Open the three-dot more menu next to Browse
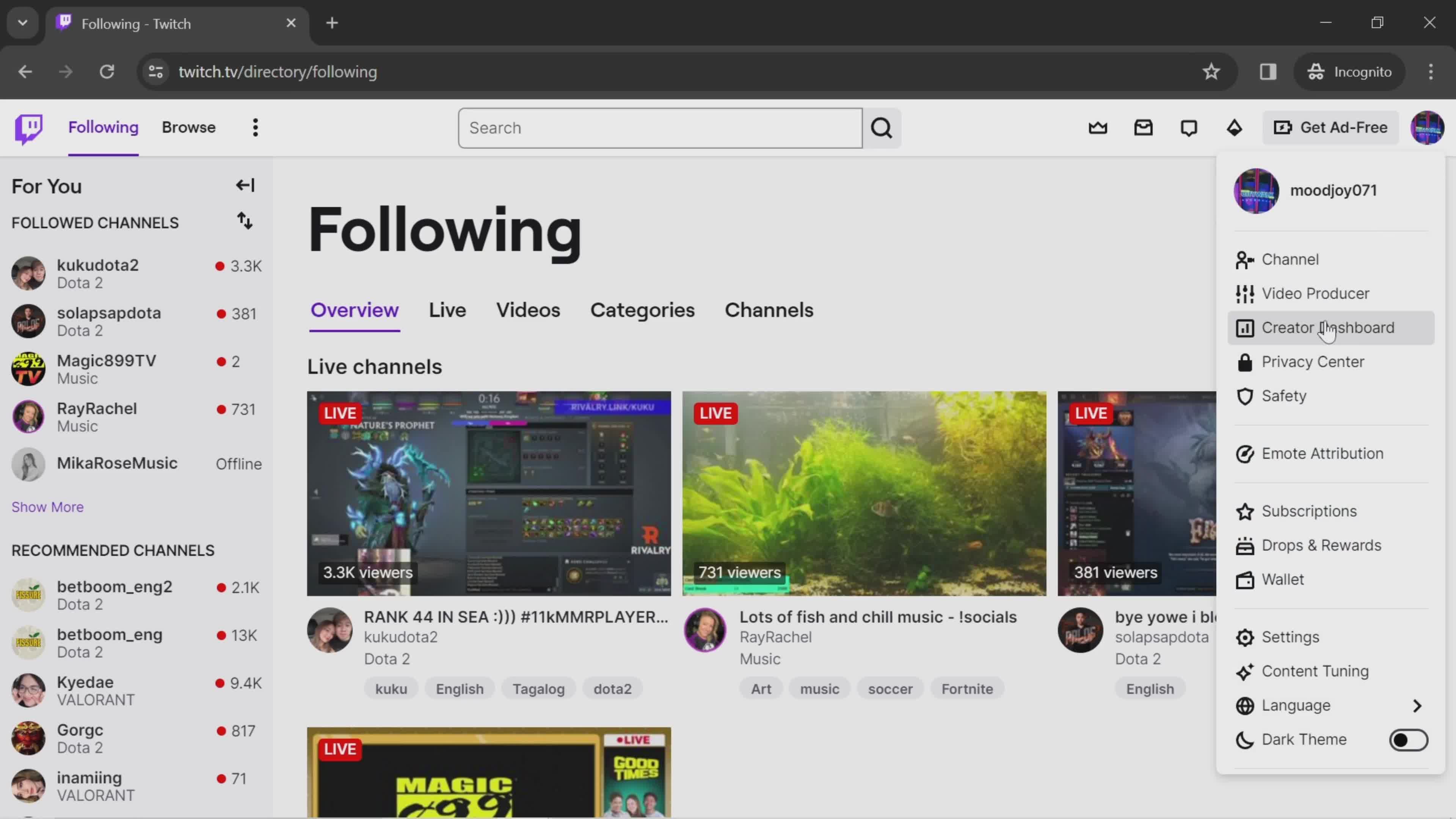1456x819 pixels. [x=256, y=128]
